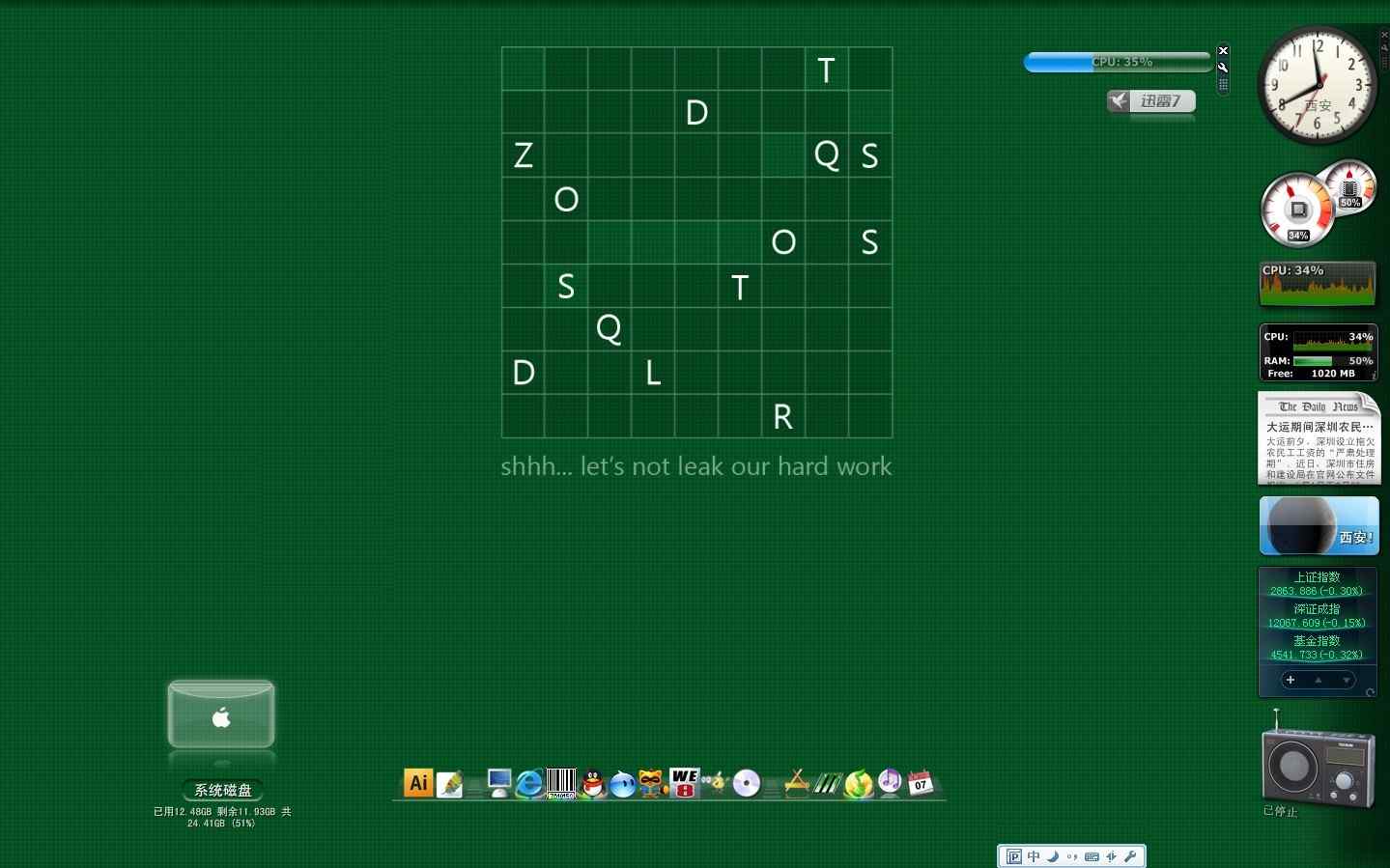This screenshot has height=868, width=1390.
Task: Open the 基金指数 stock entry
Action: coord(1318,647)
